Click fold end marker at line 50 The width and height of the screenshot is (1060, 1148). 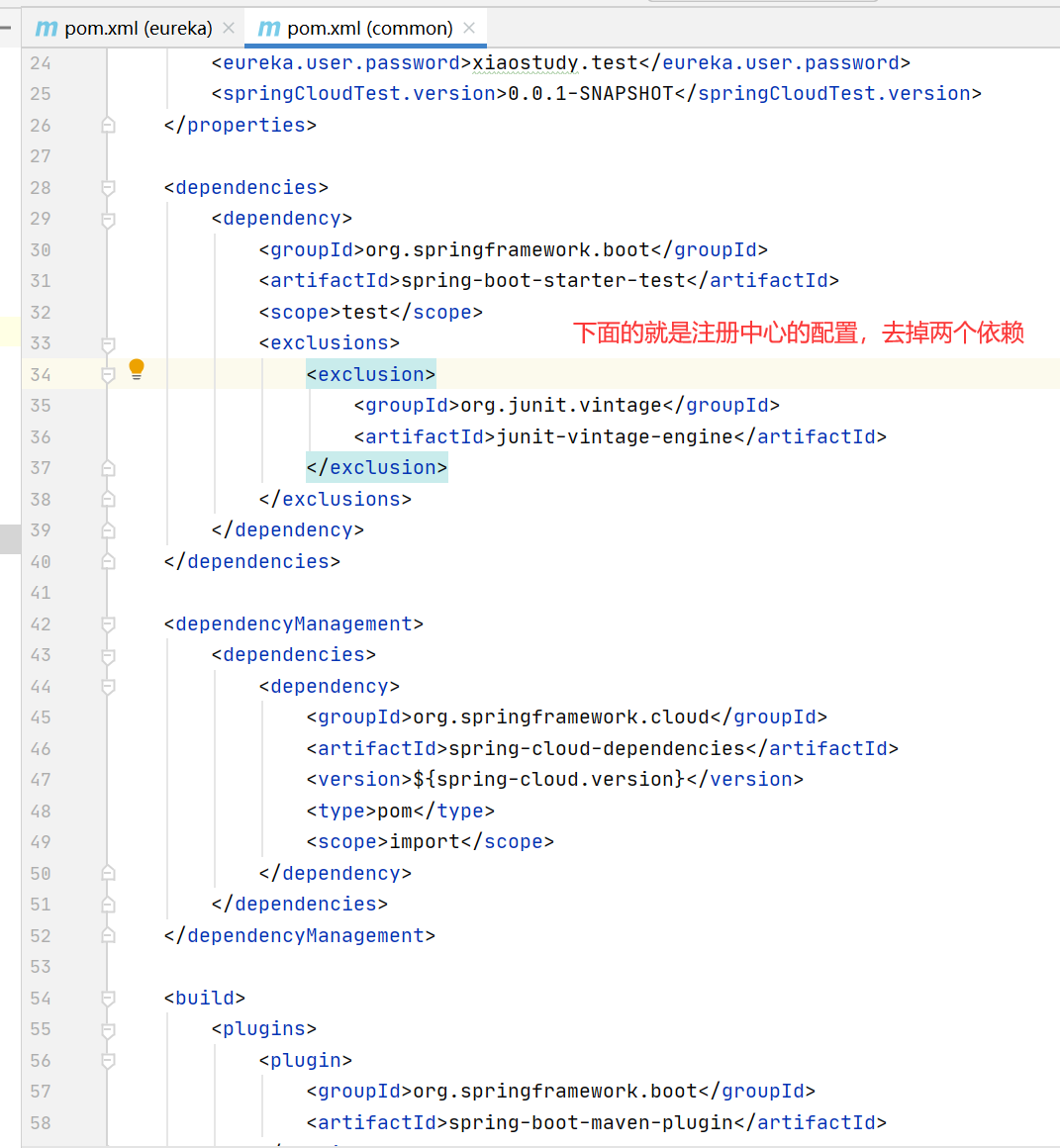(108, 874)
